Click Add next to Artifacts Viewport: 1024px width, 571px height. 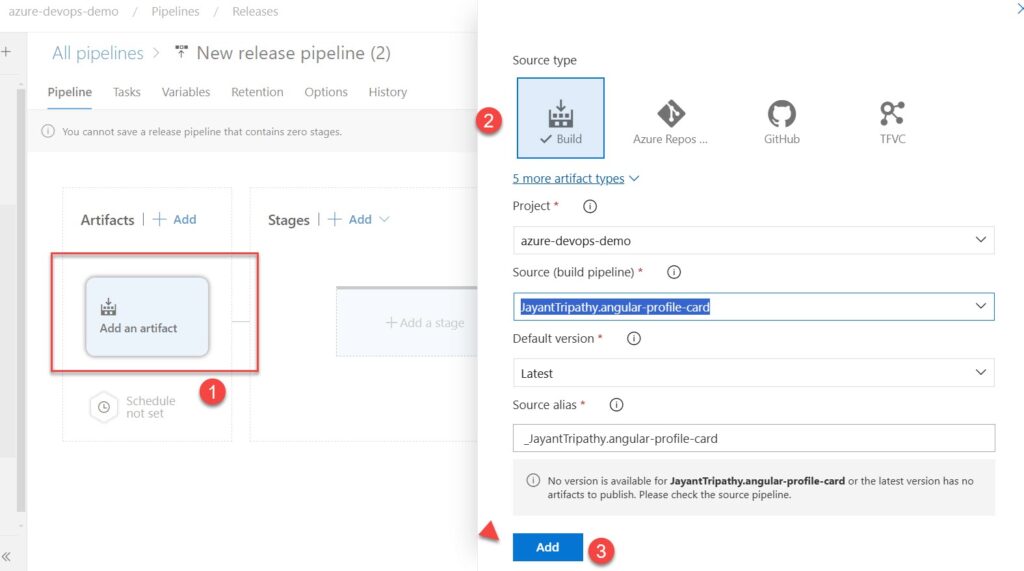coord(174,220)
